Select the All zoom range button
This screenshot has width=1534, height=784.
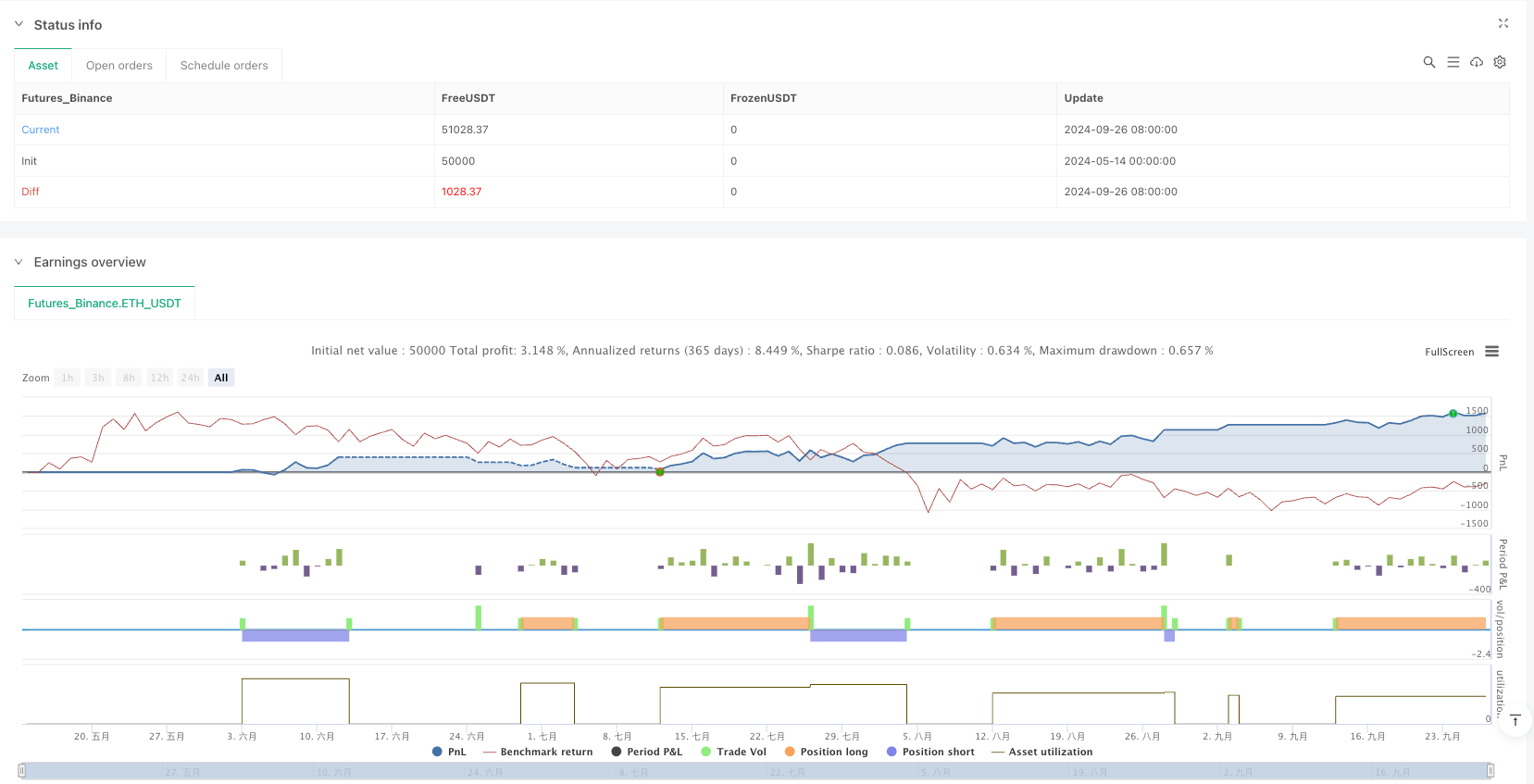click(221, 378)
